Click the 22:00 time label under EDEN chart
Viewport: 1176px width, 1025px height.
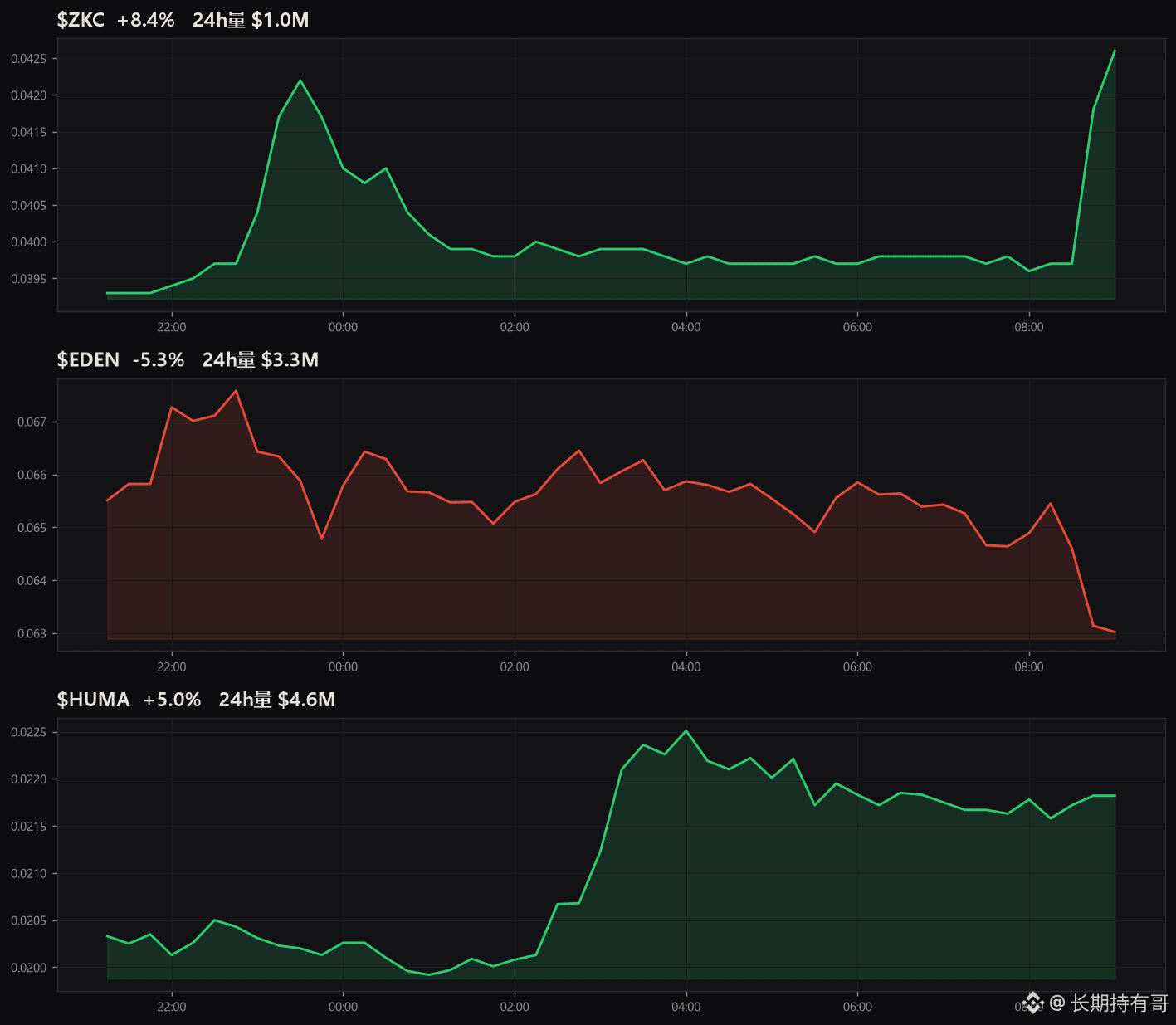click(x=172, y=666)
